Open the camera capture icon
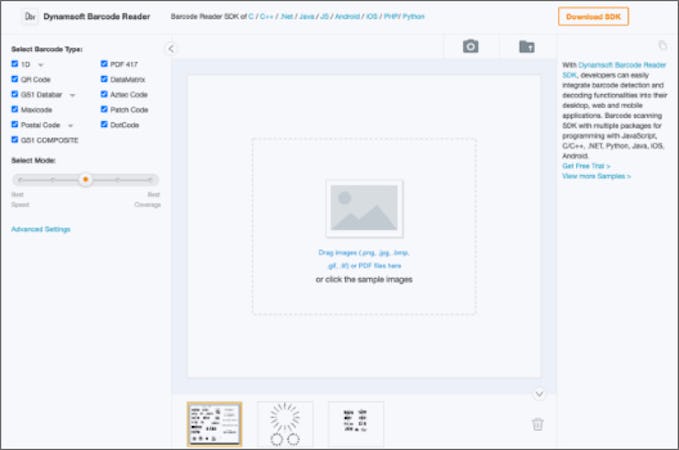The height and width of the screenshot is (450, 679). tap(471, 46)
